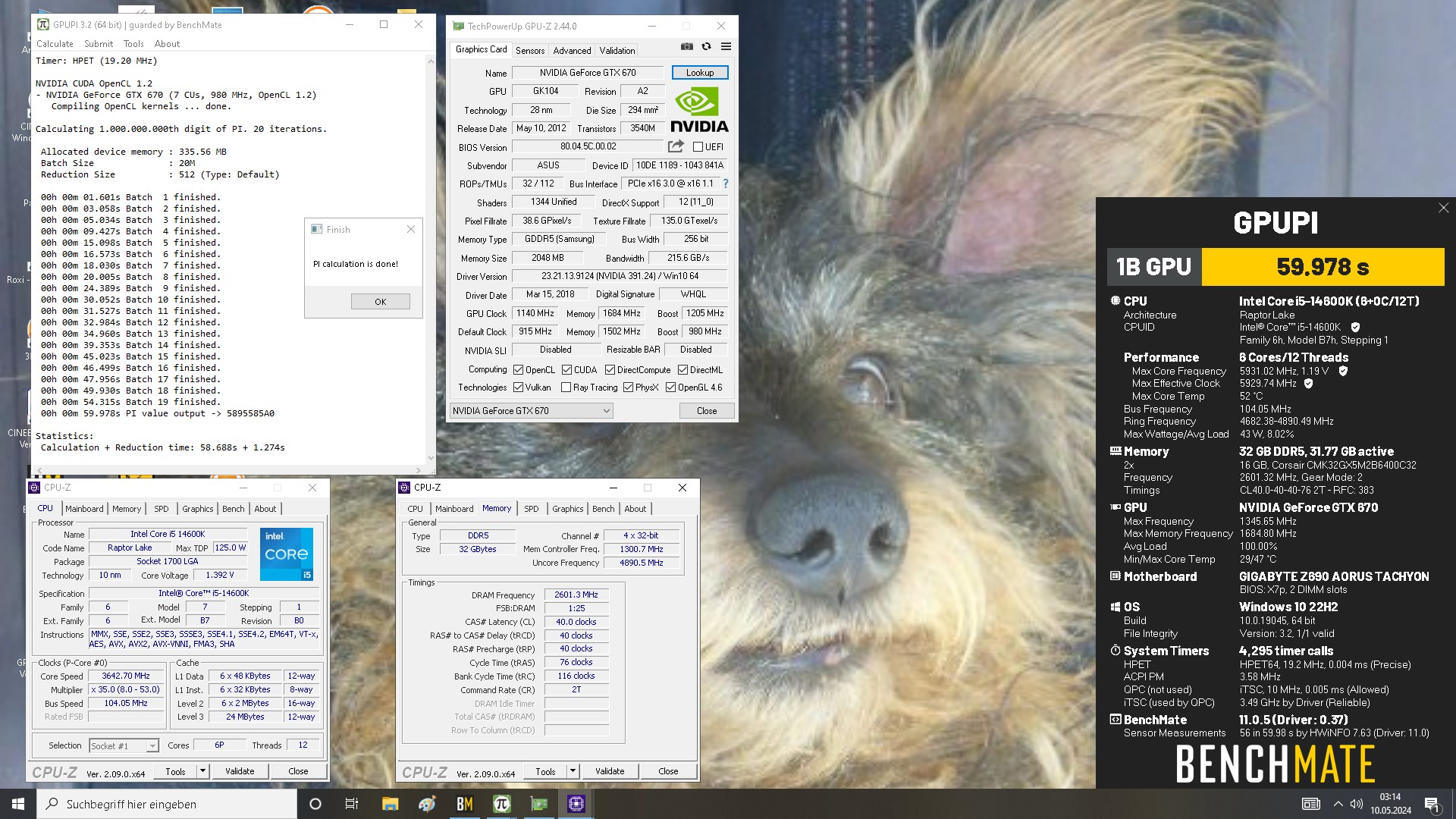Click the BIOS version share/export icon
Screen dimensions: 1456x819
pyautogui.click(x=676, y=146)
